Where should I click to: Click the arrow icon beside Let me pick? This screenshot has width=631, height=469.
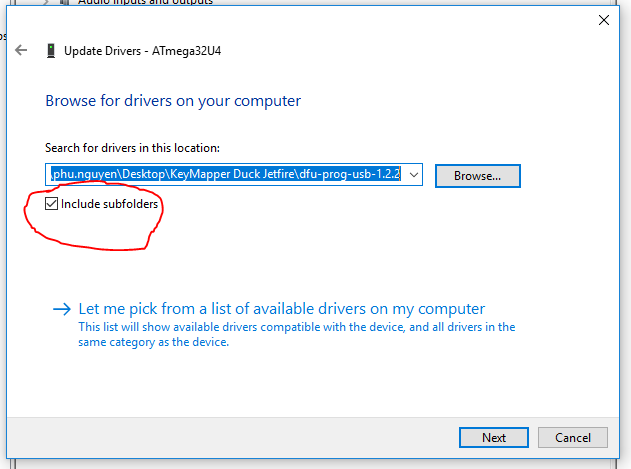point(62,310)
